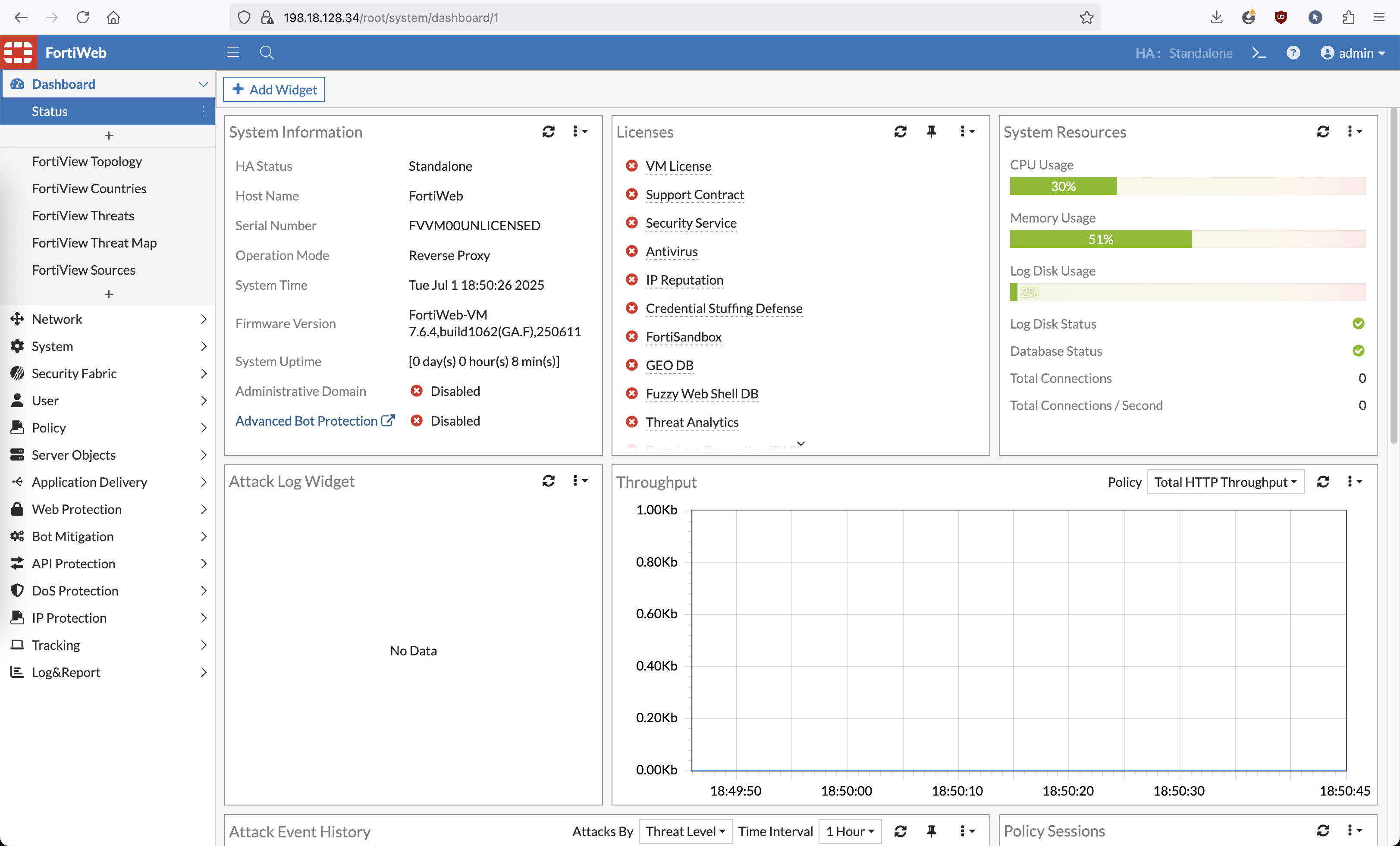Click the help question mark icon
The height and width of the screenshot is (846, 1400).
(x=1293, y=53)
